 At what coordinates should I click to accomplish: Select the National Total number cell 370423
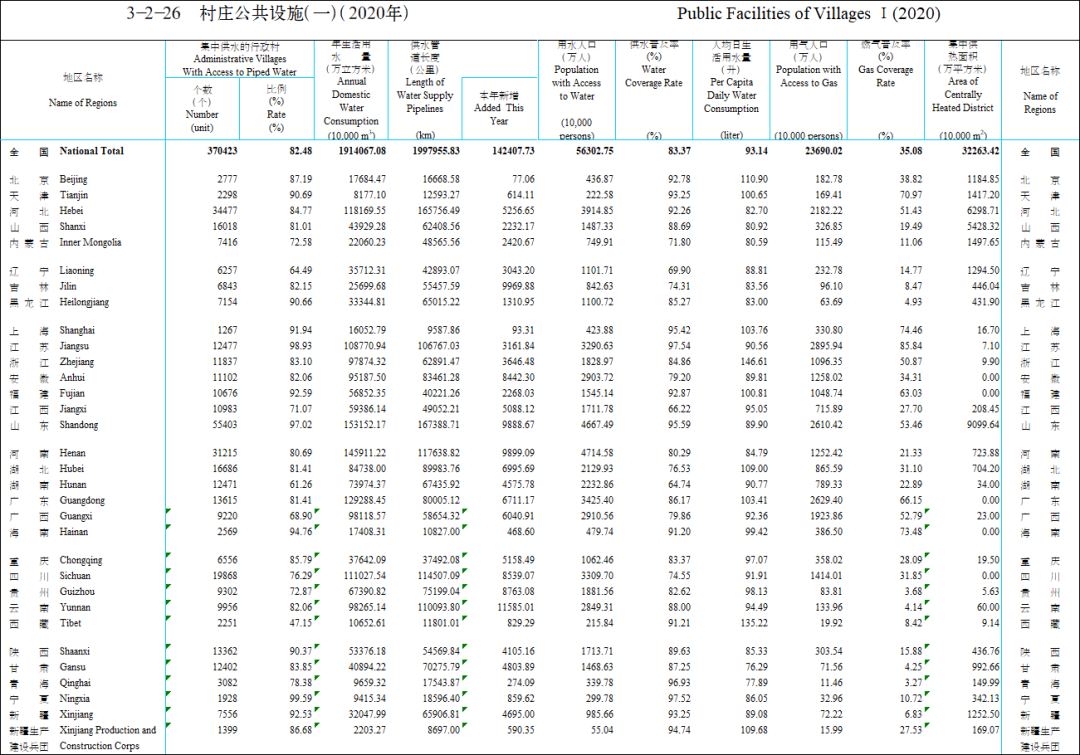point(220,151)
